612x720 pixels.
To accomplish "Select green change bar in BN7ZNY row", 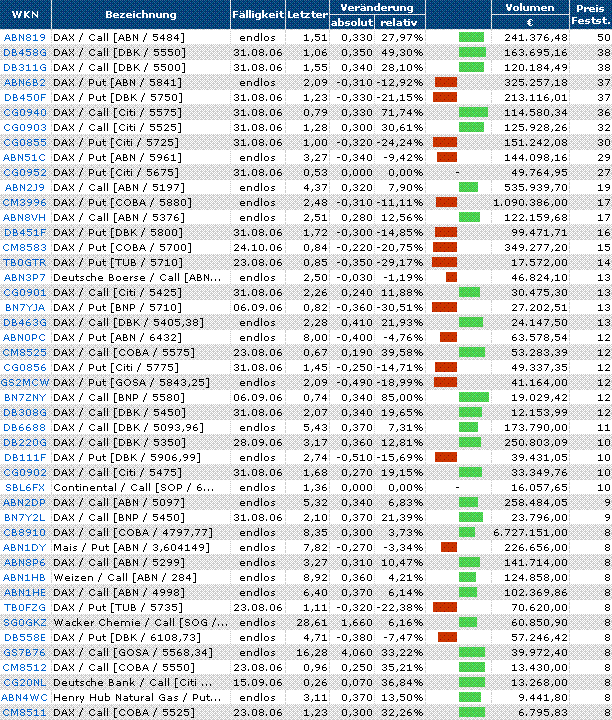I will point(474,397).
